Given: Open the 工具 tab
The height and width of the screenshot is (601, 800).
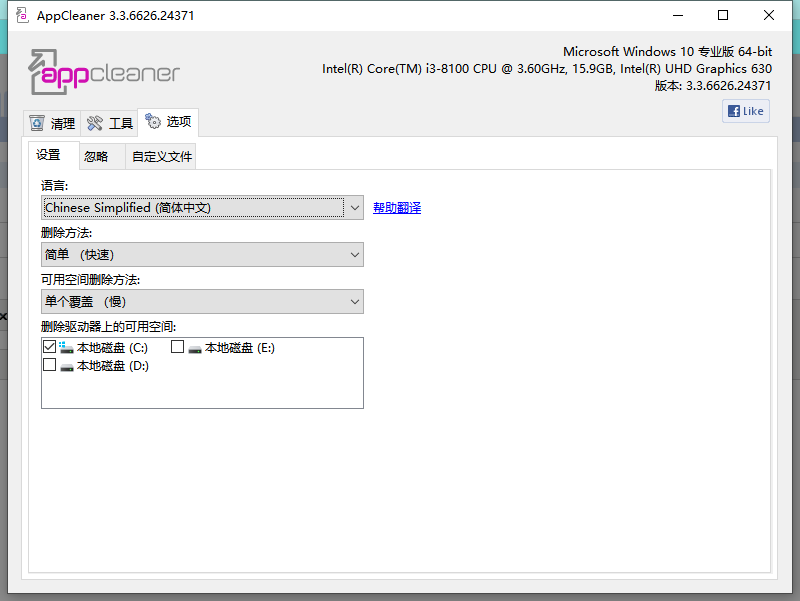Looking at the screenshot, I should [x=109, y=123].
